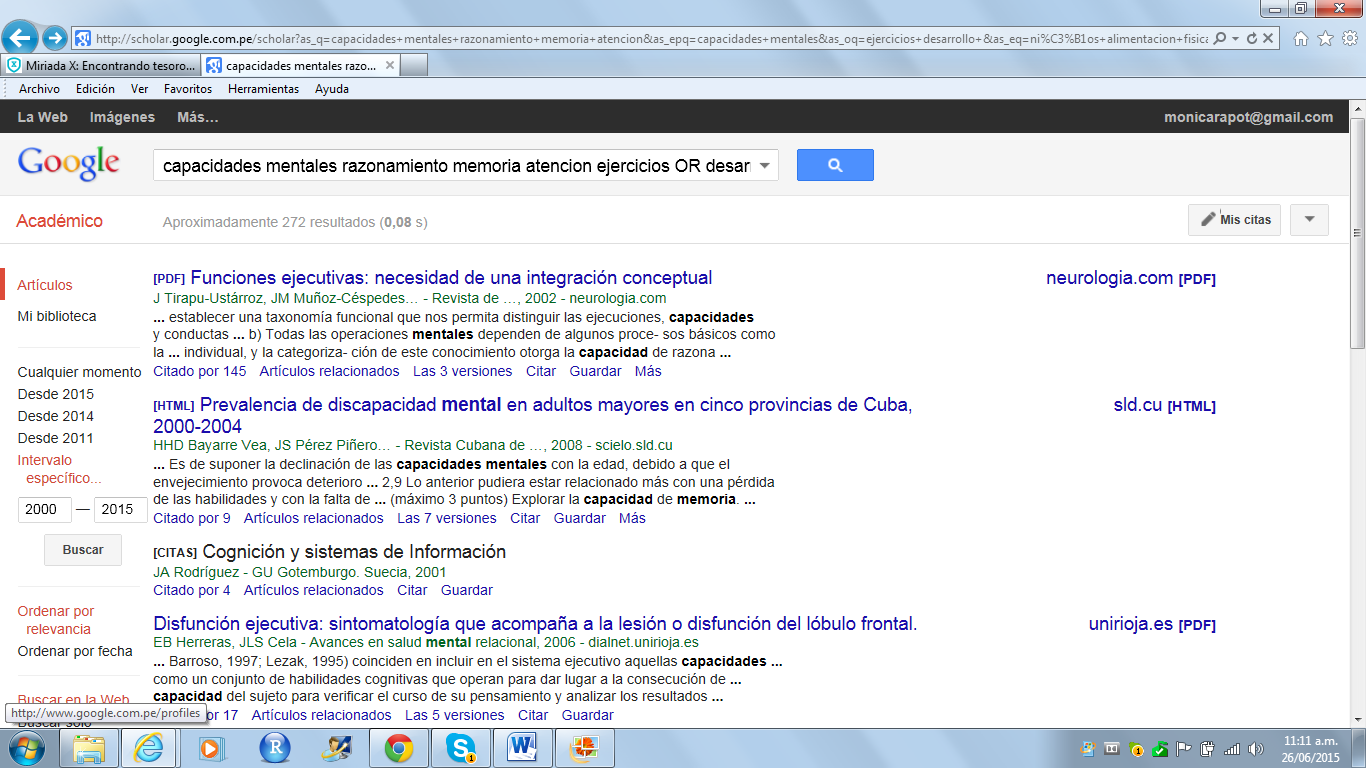Open the search box suggestions dropdown arrow
This screenshot has width=1366, height=768.
point(765,165)
